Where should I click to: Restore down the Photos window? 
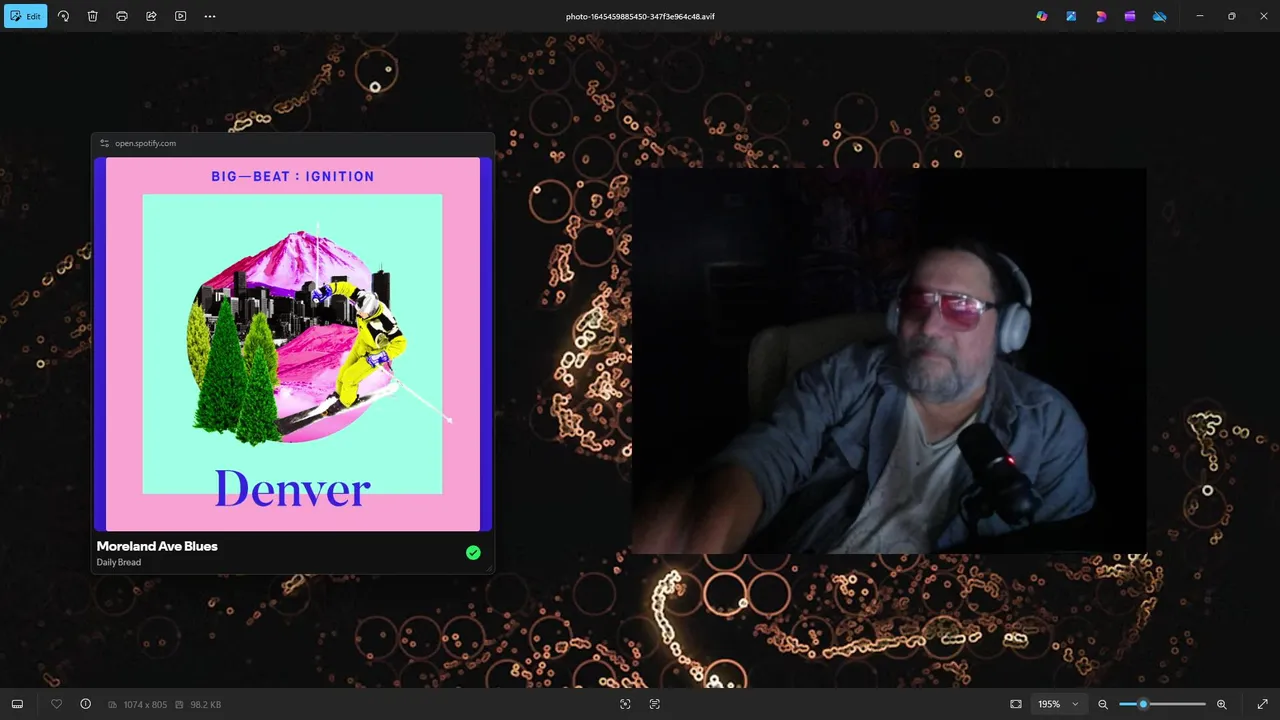[x=1231, y=16]
